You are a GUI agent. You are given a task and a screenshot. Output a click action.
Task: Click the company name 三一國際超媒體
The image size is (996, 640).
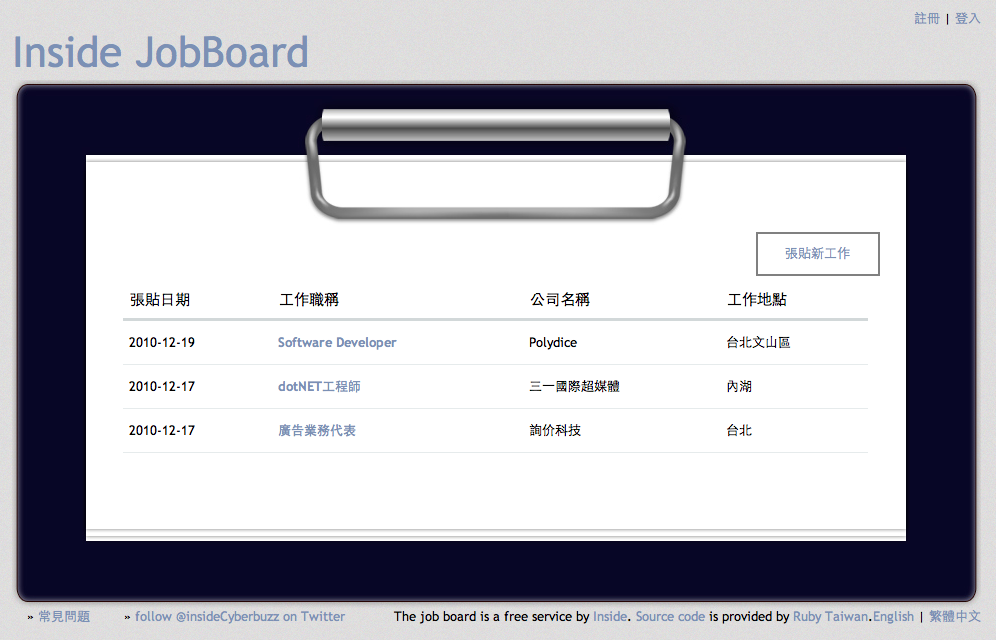(x=574, y=386)
